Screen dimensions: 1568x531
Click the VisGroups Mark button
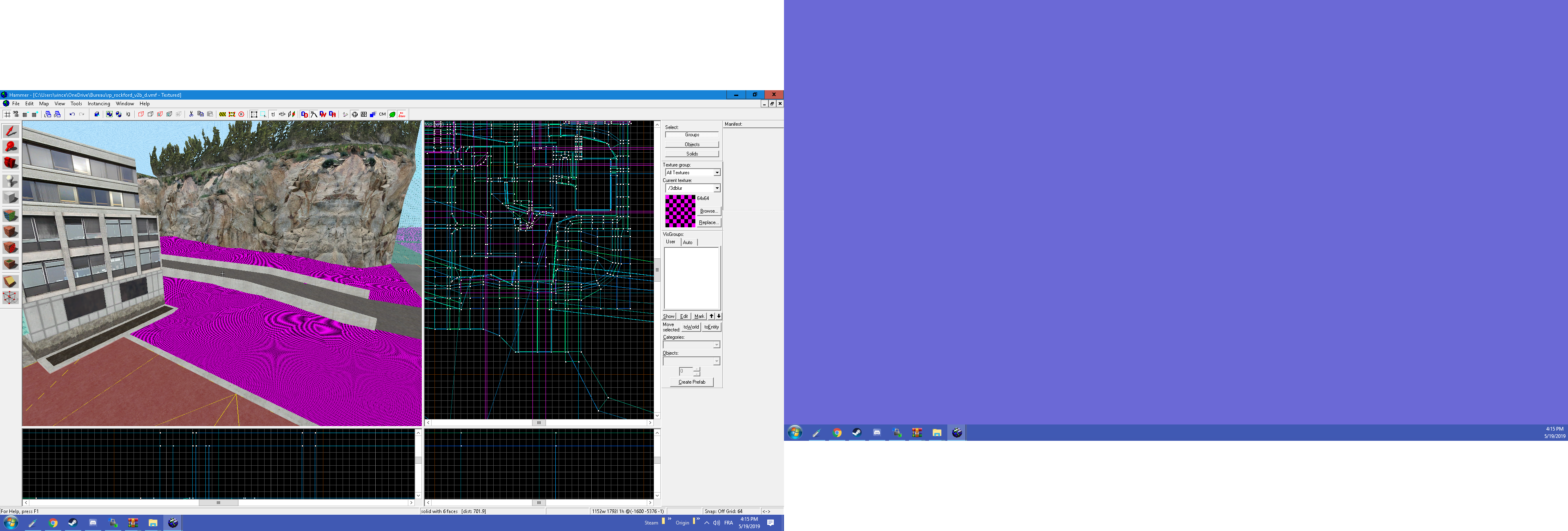[x=699, y=316]
